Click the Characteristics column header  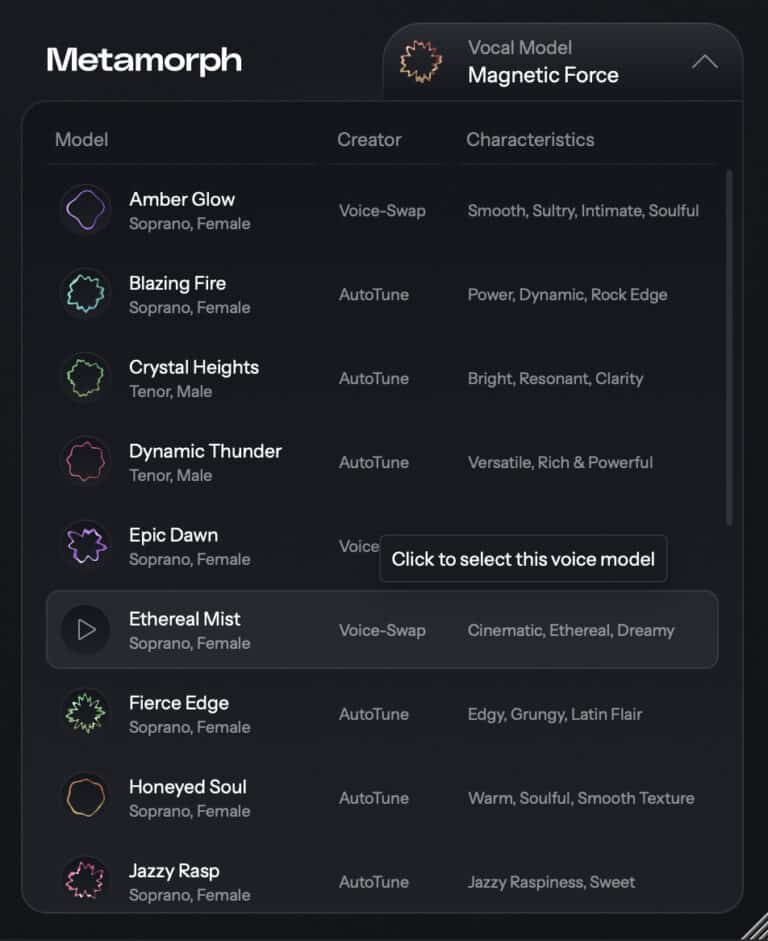(530, 140)
